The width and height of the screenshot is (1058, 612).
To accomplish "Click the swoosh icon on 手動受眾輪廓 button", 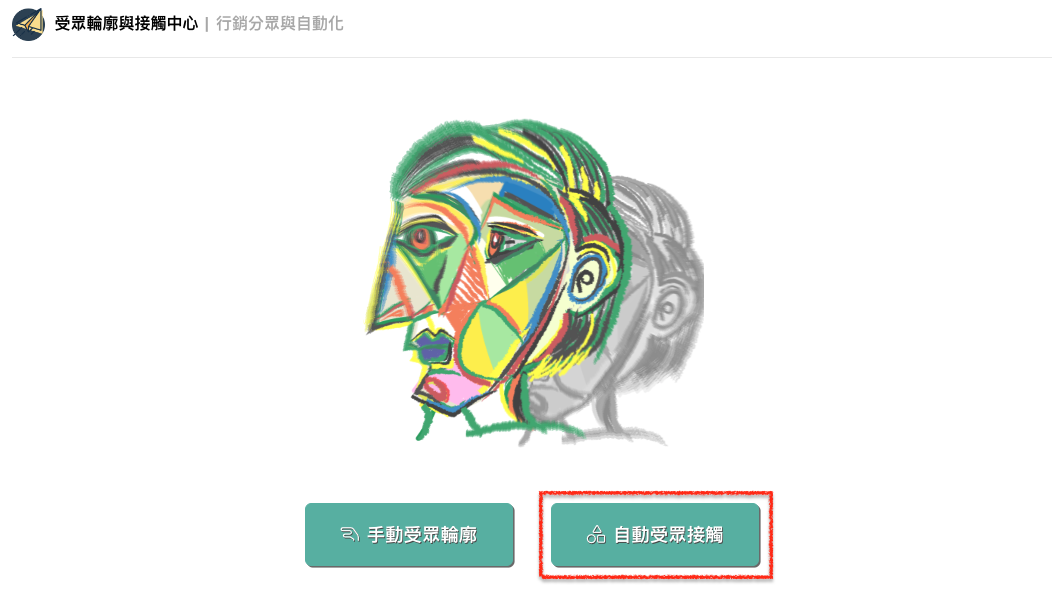I will [x=350, y=535].
